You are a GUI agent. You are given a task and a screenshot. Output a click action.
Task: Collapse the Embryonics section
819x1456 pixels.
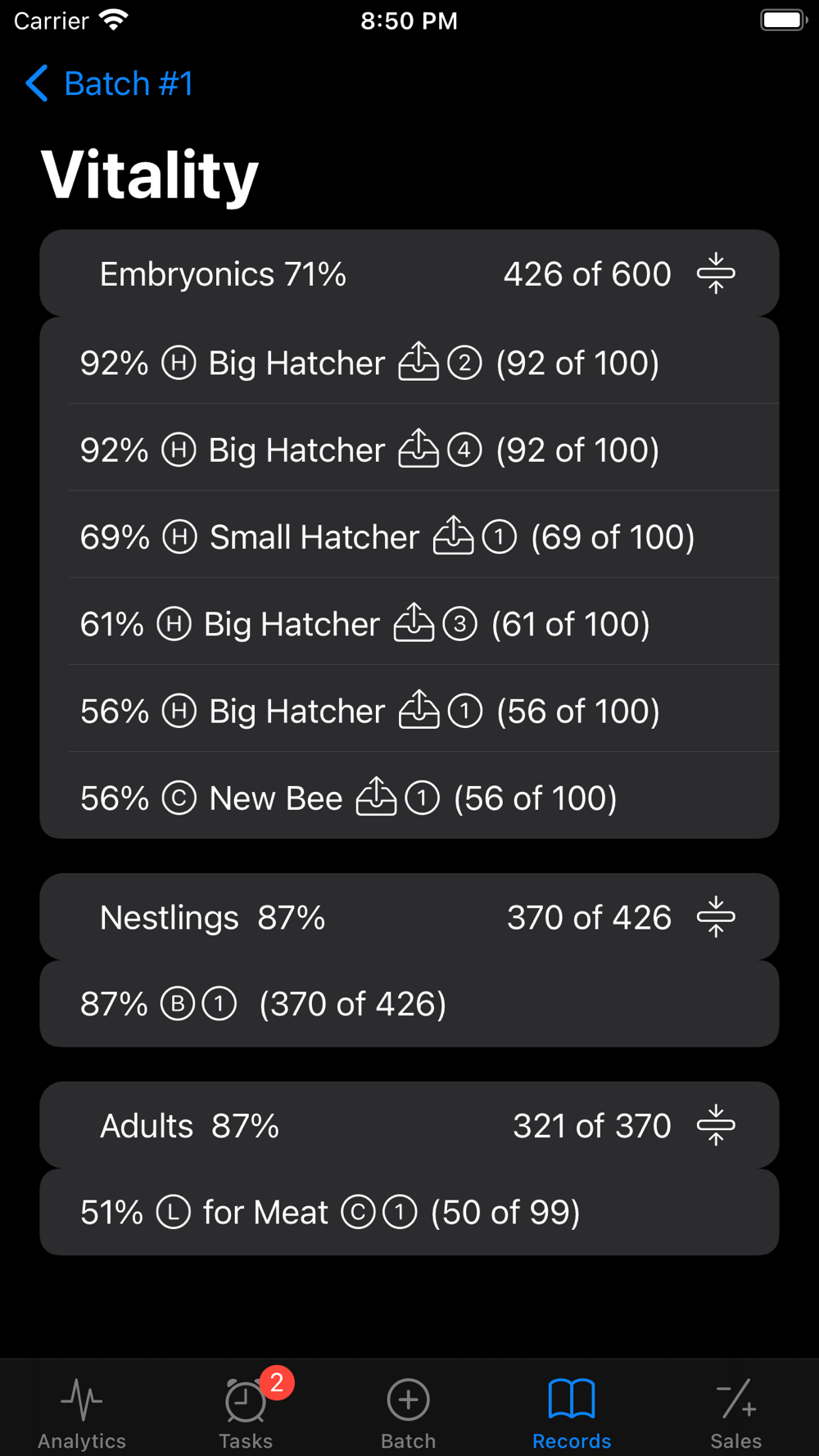point(716,274)
